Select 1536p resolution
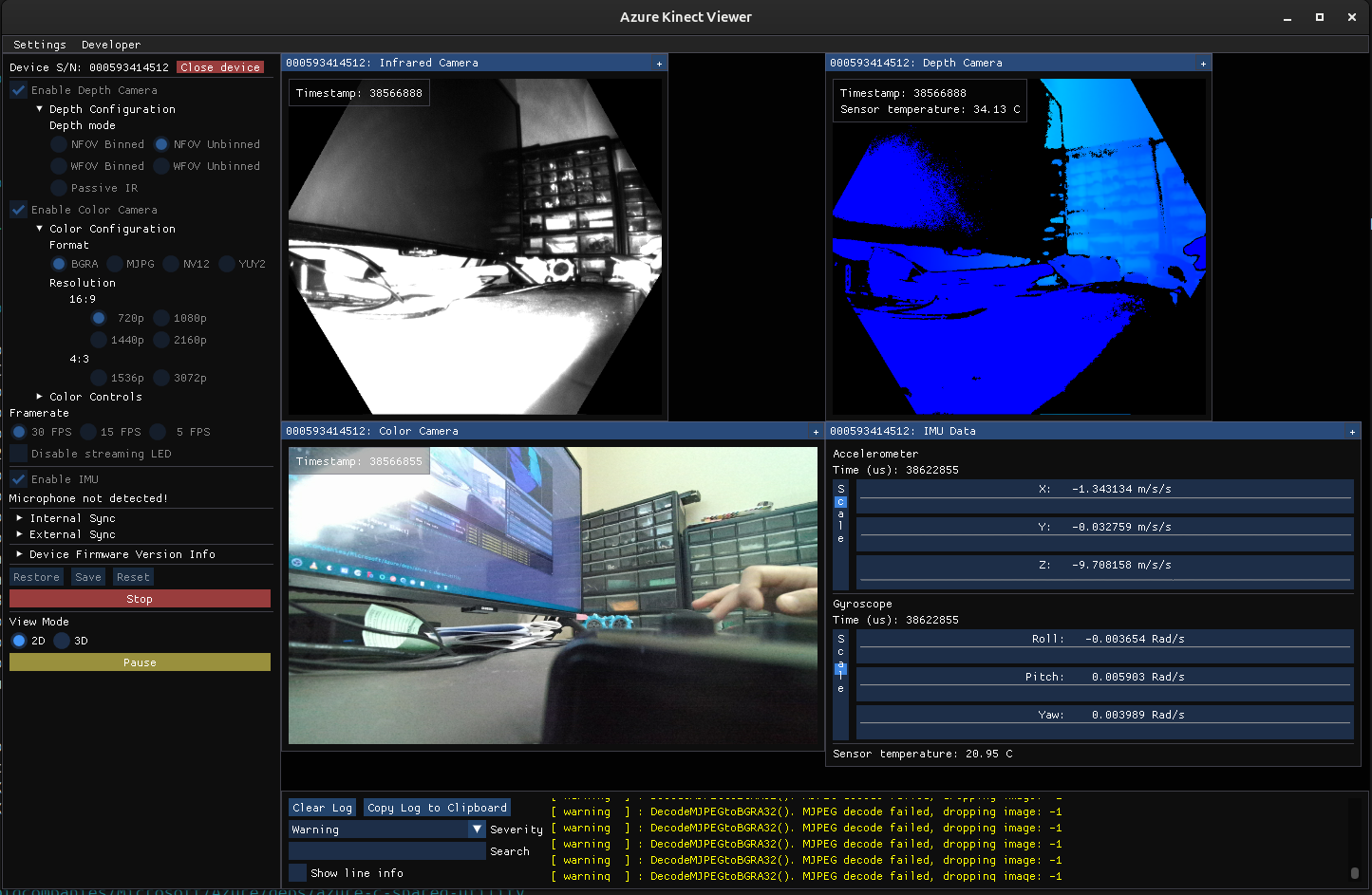Viewport: 1372px width, 895px height. (99, 378)
